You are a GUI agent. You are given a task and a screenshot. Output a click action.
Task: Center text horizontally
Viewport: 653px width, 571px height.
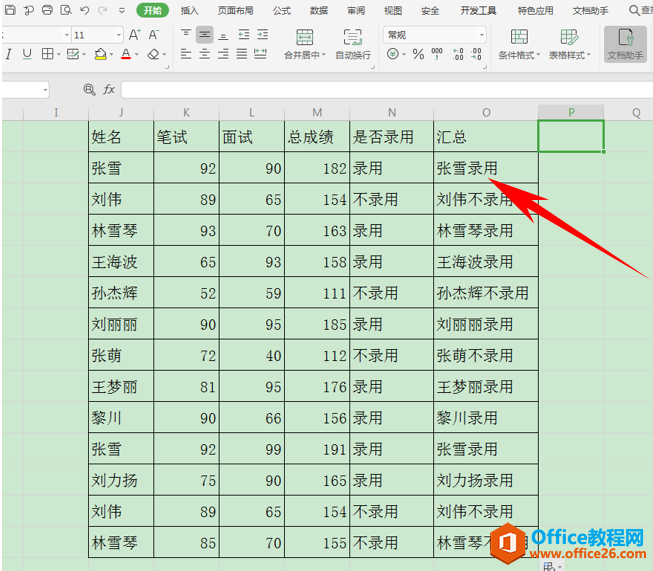click(x=204, y=54)
